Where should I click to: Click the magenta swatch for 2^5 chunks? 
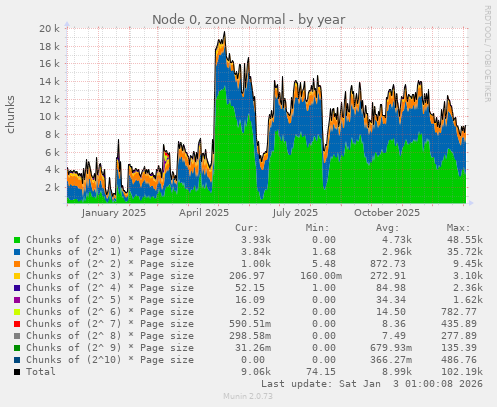pos(17,300)
